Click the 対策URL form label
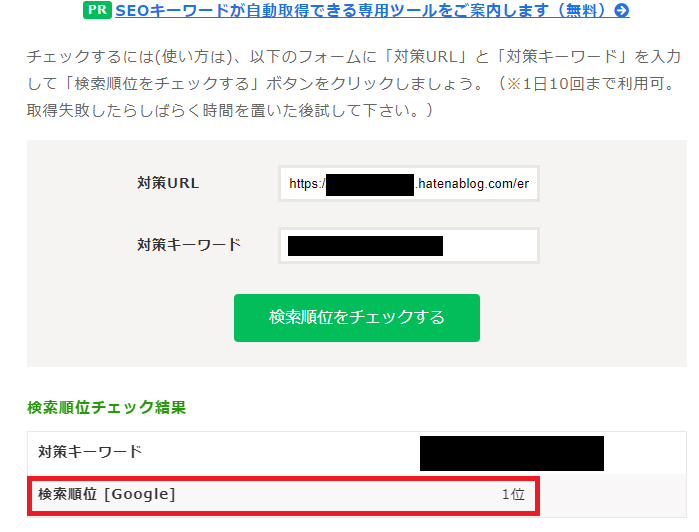Viewport: 699px width, 532px height. point(168,183)
